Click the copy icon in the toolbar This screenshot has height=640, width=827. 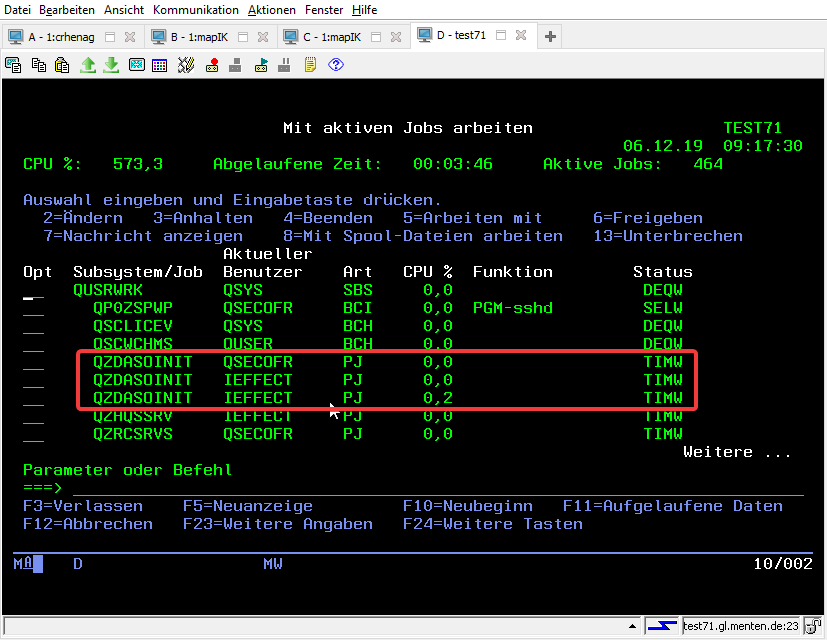click(38, 65)
